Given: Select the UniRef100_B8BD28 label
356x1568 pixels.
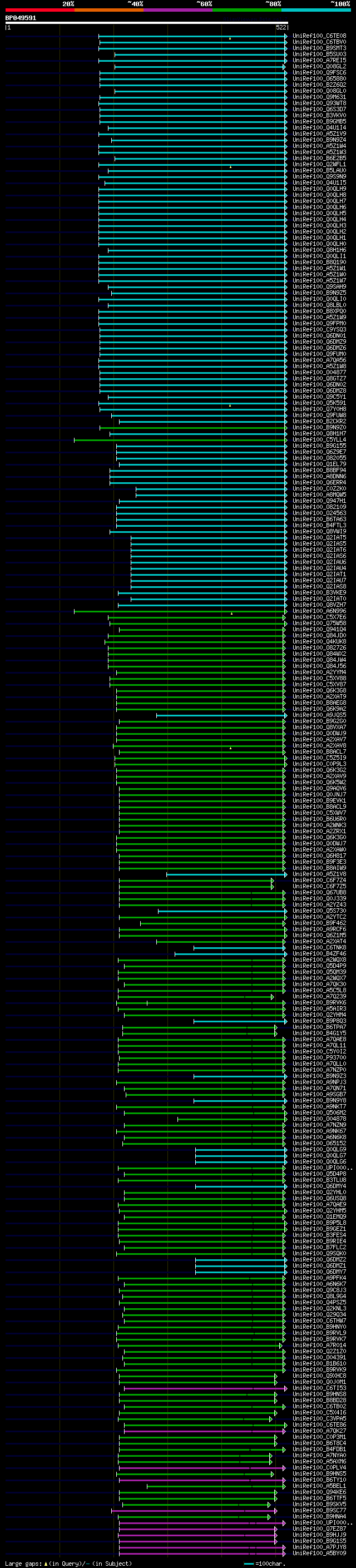Looking at the screenshot, I should click(319, 1400).
